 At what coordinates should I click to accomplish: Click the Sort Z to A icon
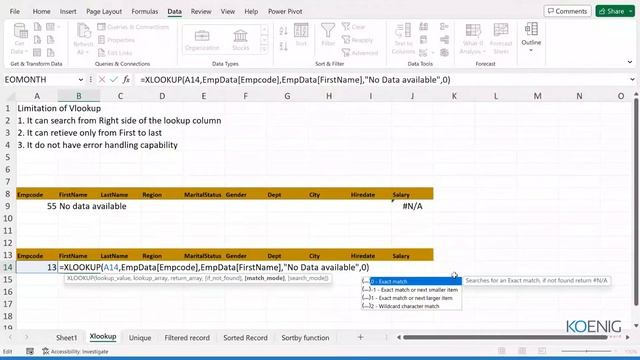(x=284, y=46)
